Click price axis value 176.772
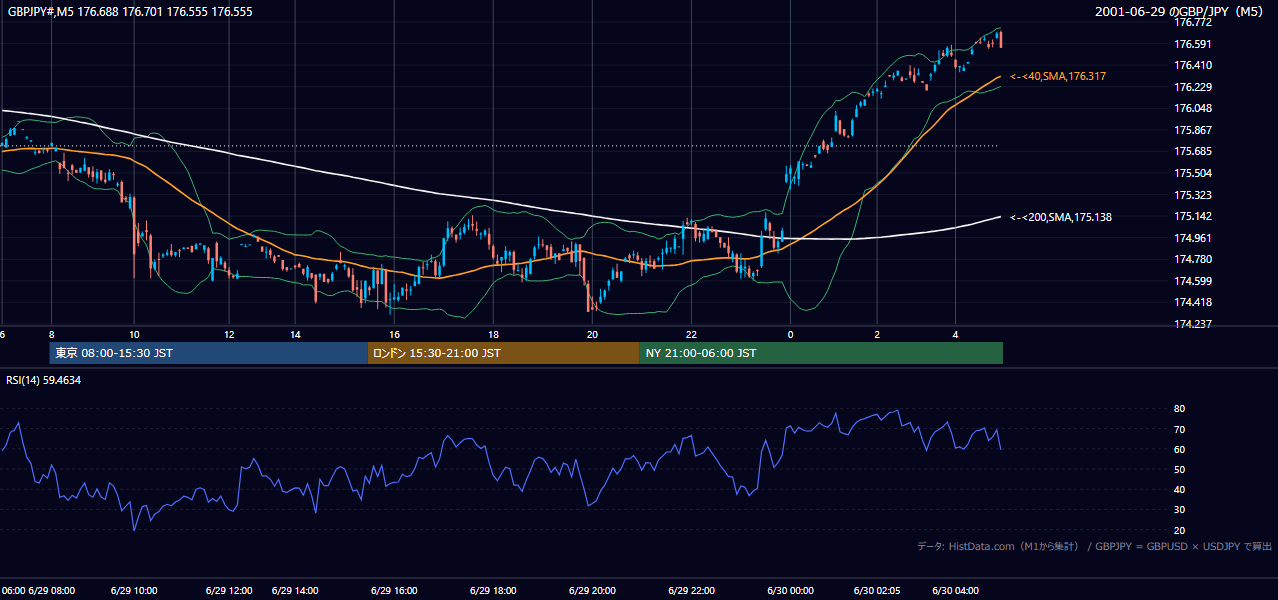This screenshot has width=1278, height=600. coord(1193,22)
